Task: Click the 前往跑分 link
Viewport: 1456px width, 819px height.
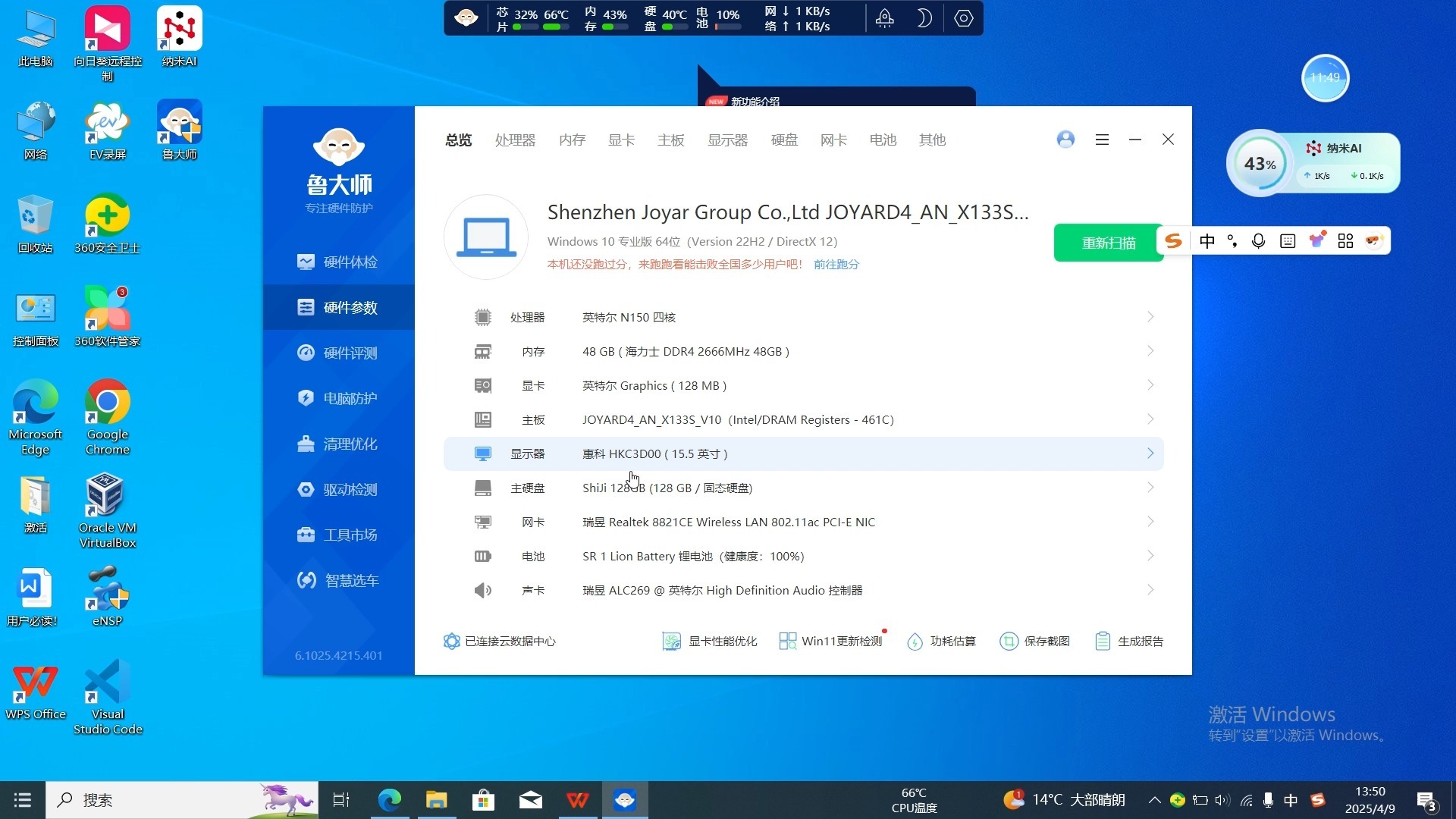Action: pyautogui.click(x=836, y=265)
